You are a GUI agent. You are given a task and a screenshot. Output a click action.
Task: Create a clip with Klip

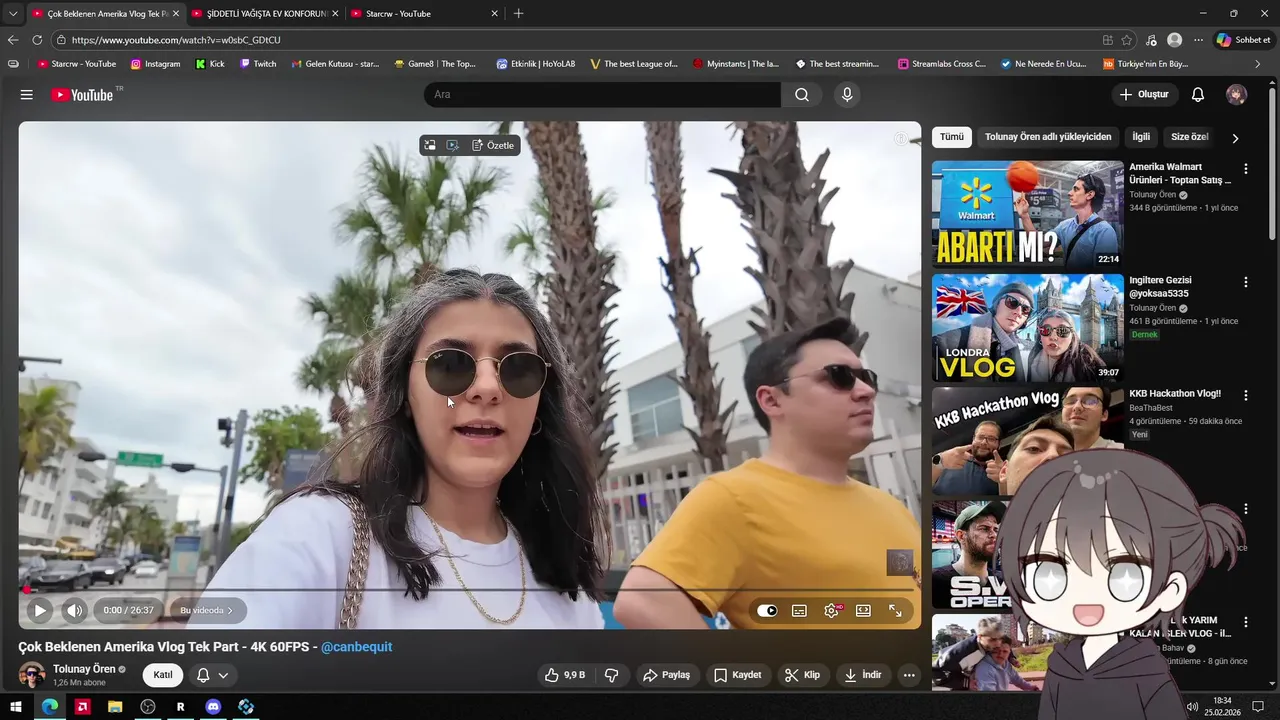[x=802, y=675]
